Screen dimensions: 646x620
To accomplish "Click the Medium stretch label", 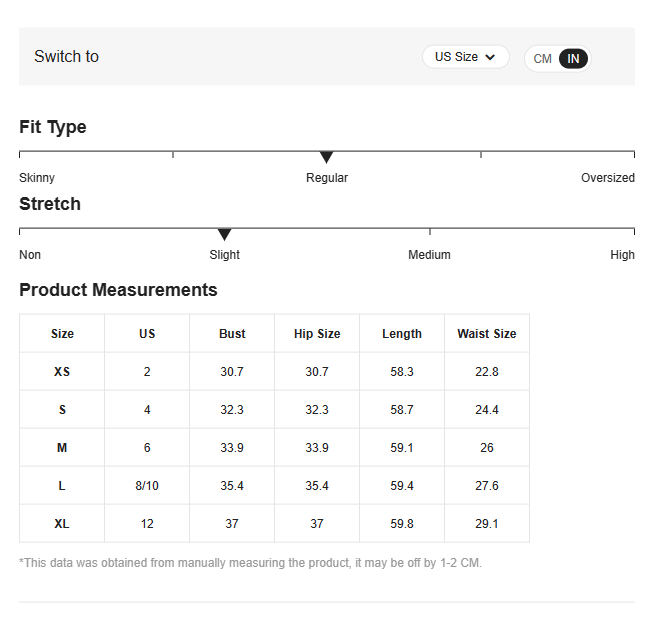I will click(429, 255).
